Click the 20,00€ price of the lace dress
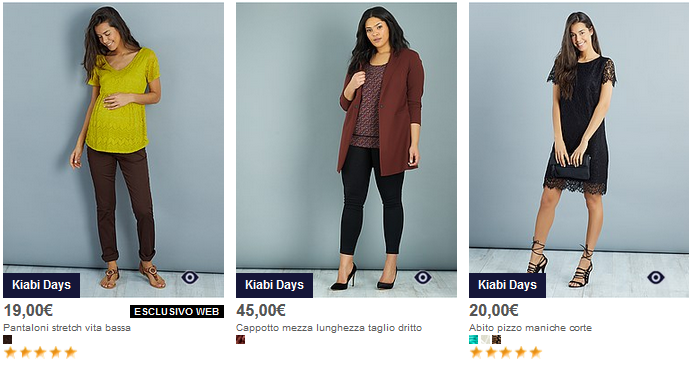 [494, 311]
